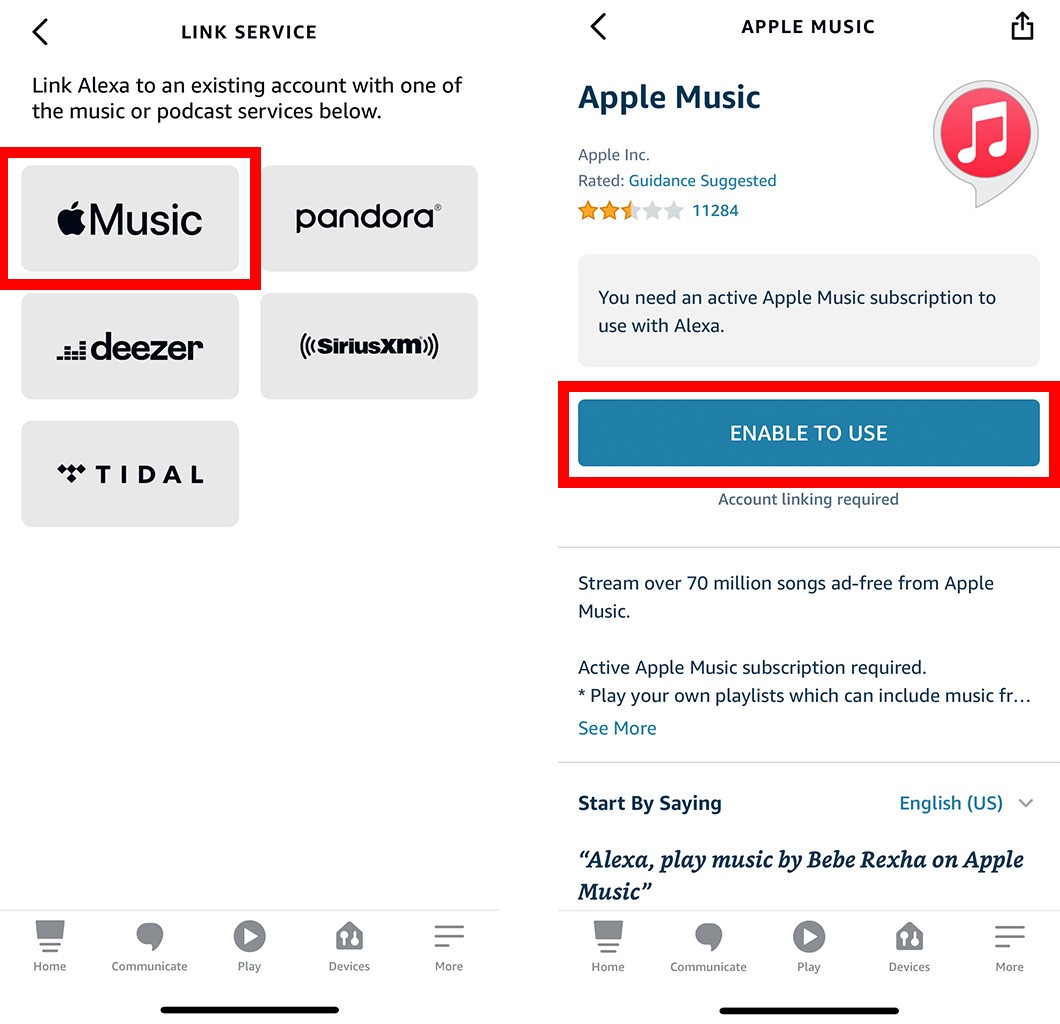Screen dimensions: 1060x1024
Task: Pick the SiriusXM service tile
Action: (x=369, y=346)
